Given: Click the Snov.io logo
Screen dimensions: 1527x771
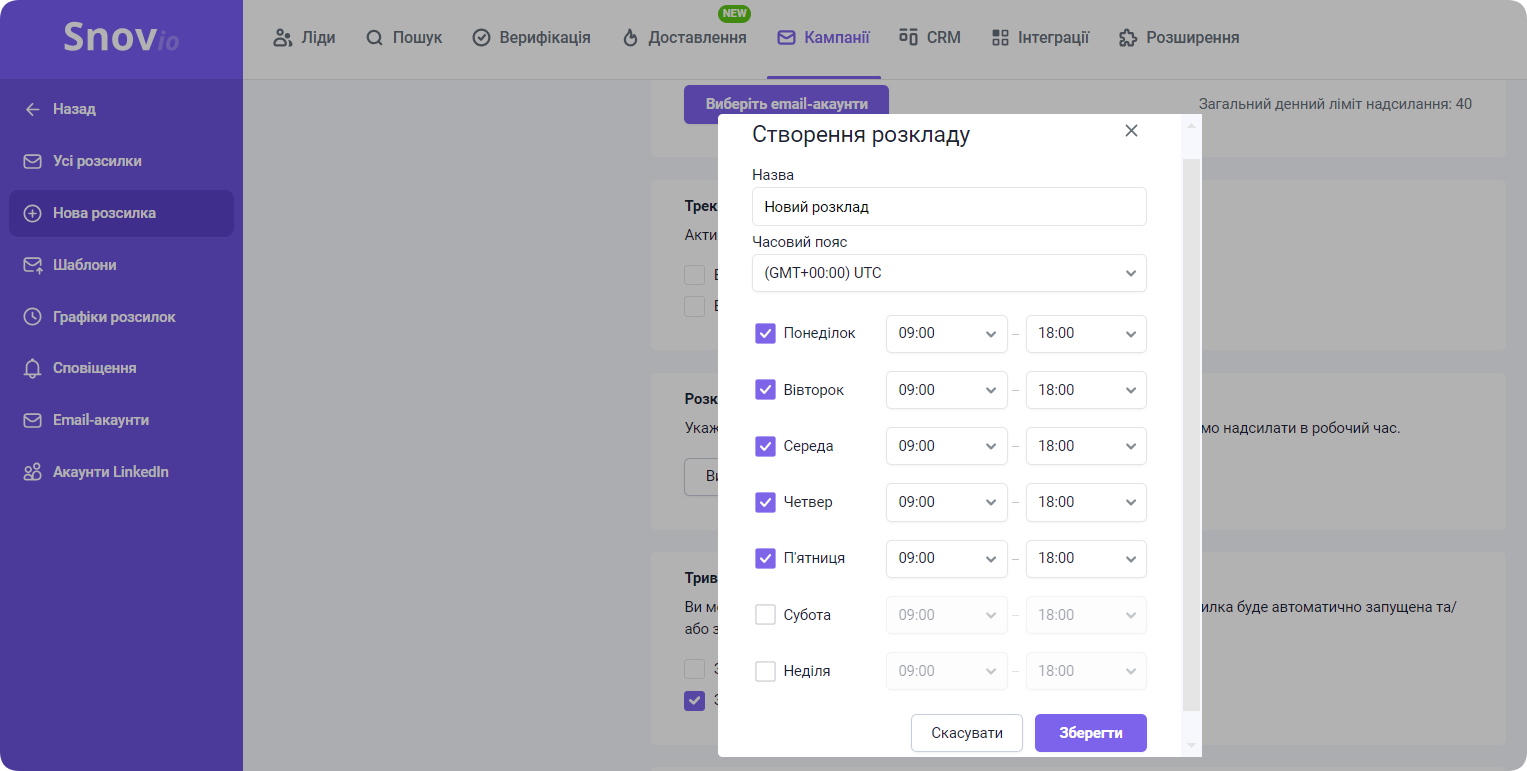Looking at the screenshot, I should 121,38.
